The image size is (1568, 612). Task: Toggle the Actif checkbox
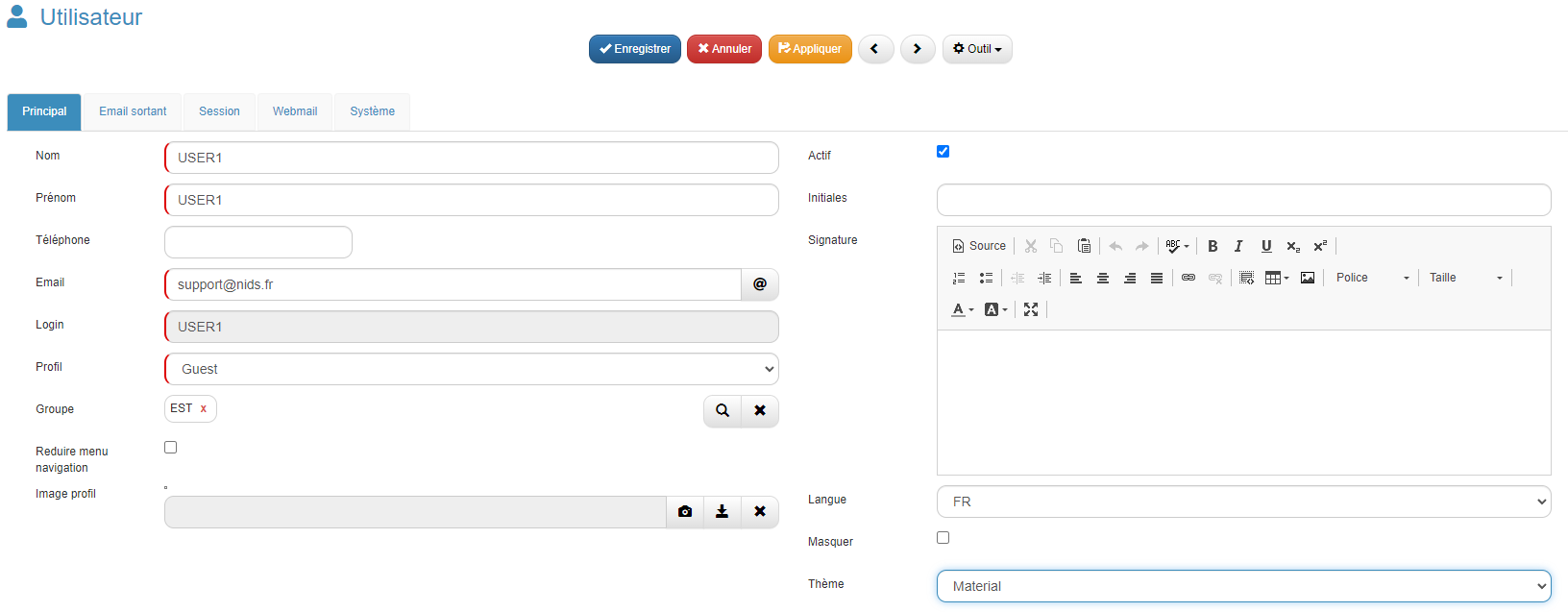(x=943, y=151)
